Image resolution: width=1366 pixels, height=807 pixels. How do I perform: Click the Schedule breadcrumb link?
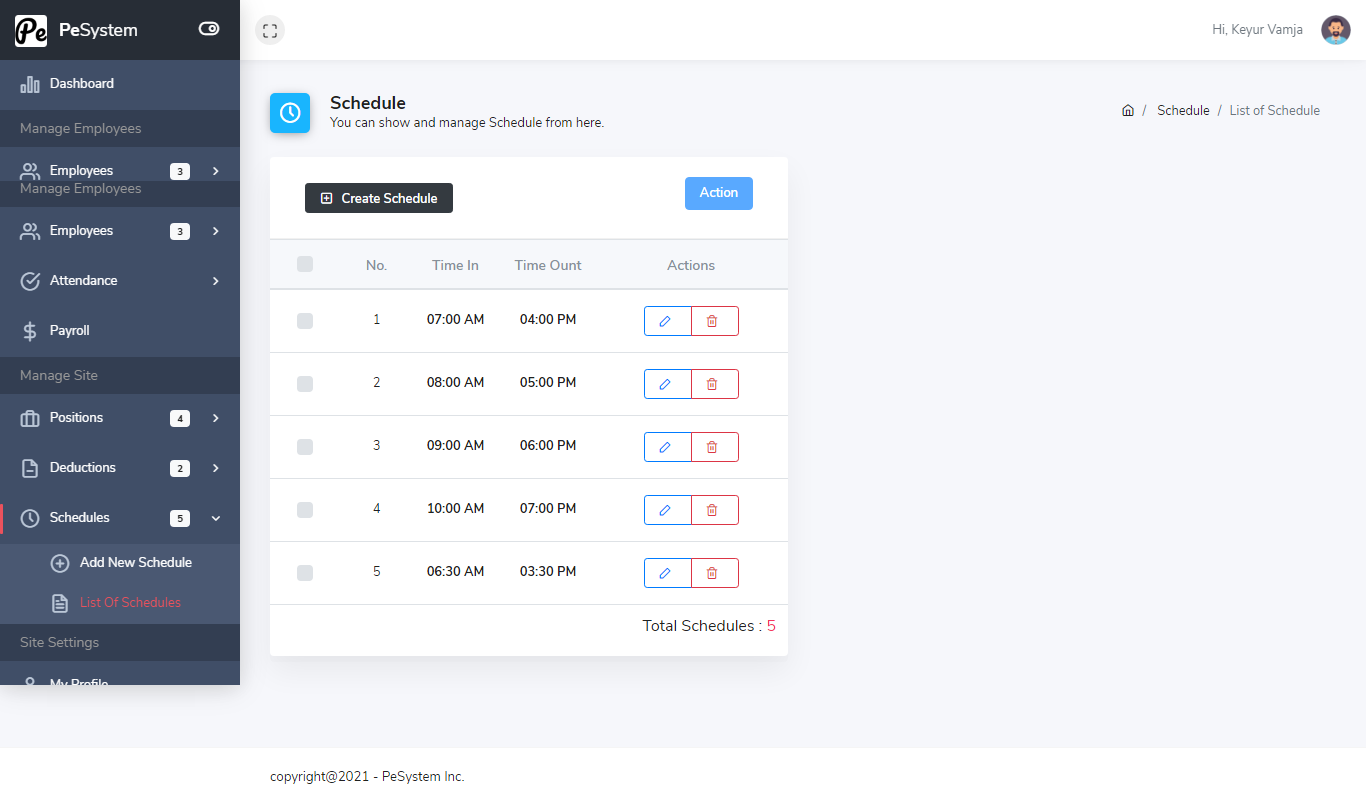click(1183, 110)
